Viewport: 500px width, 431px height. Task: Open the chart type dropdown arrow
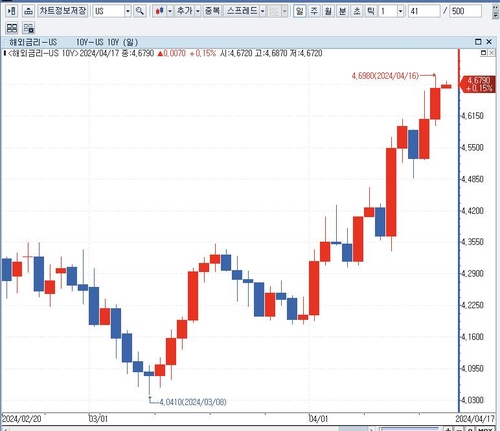coord(170,11)
